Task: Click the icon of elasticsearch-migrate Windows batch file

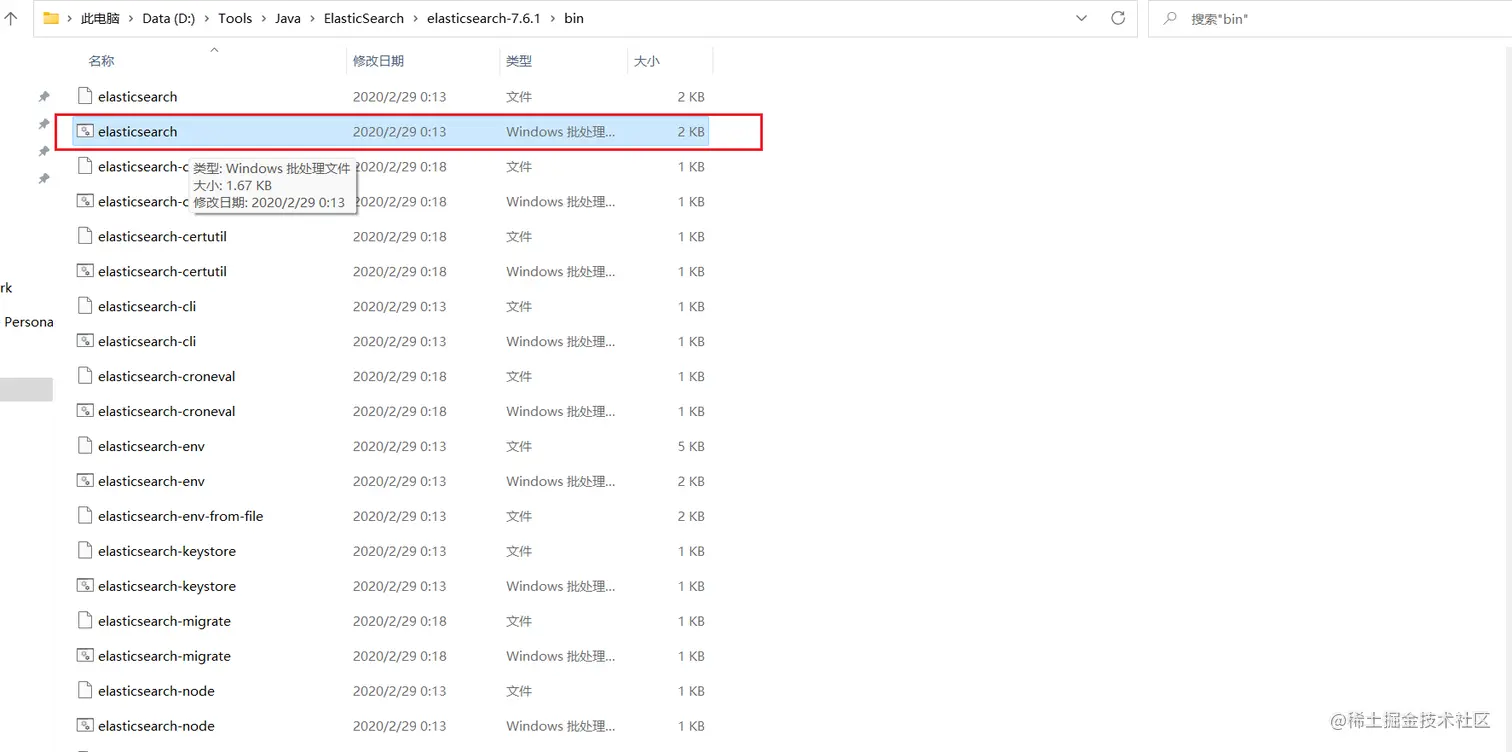Action: [x=85, y=656]
